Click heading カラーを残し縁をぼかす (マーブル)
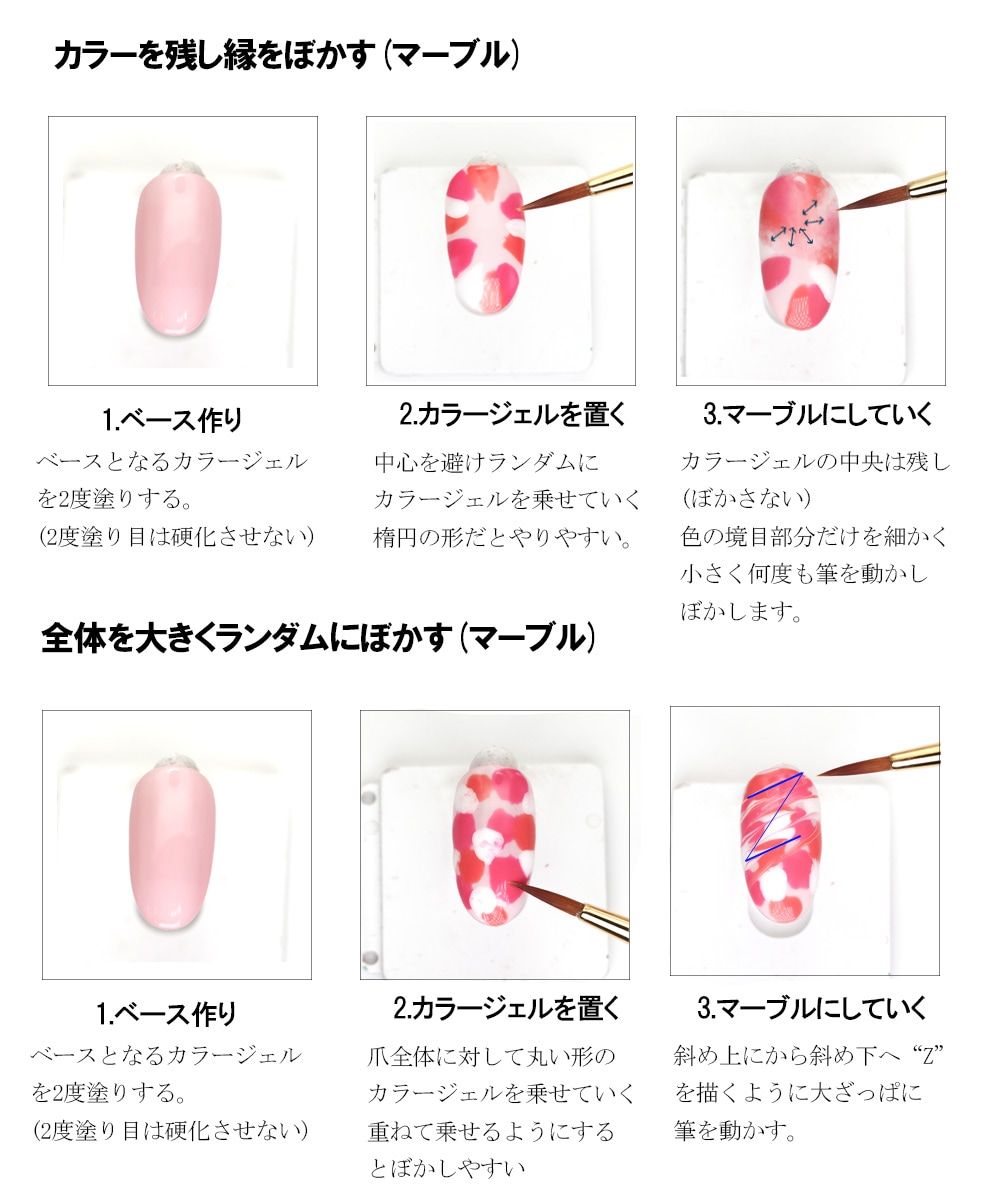 (x=287, y=56)
